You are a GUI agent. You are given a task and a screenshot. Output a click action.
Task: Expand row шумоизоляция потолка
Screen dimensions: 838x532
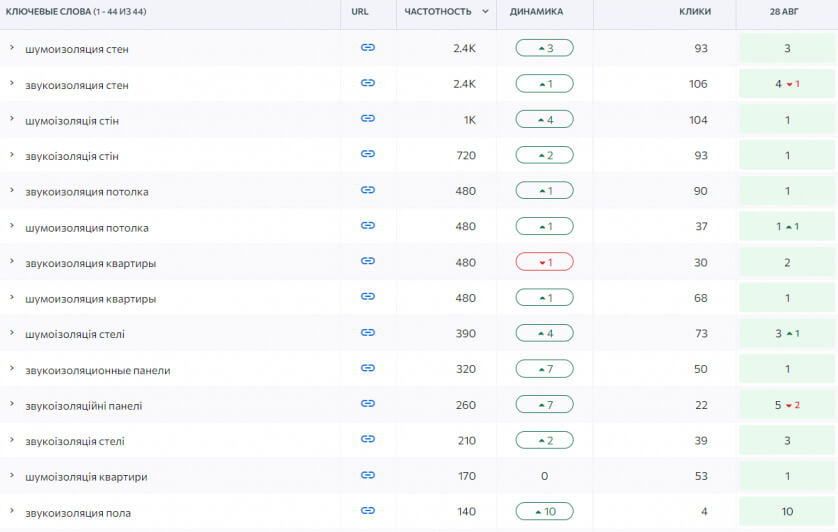(x=11, y=226)
